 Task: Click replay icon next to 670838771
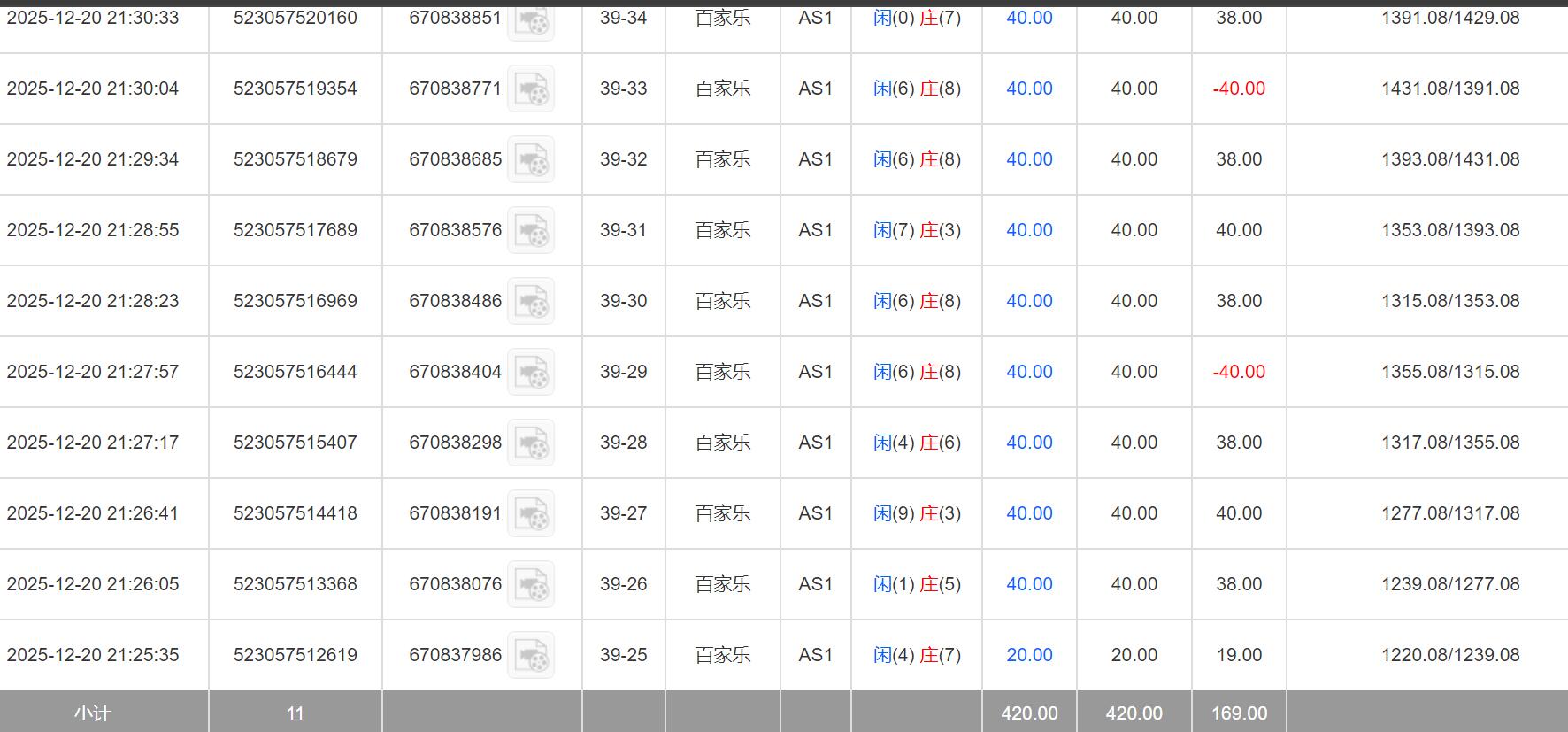(x=531, y=89)
